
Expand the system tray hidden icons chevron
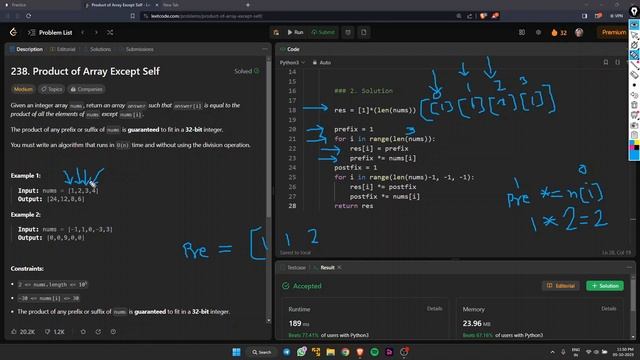pyautogui.click(x=552, y=352)
